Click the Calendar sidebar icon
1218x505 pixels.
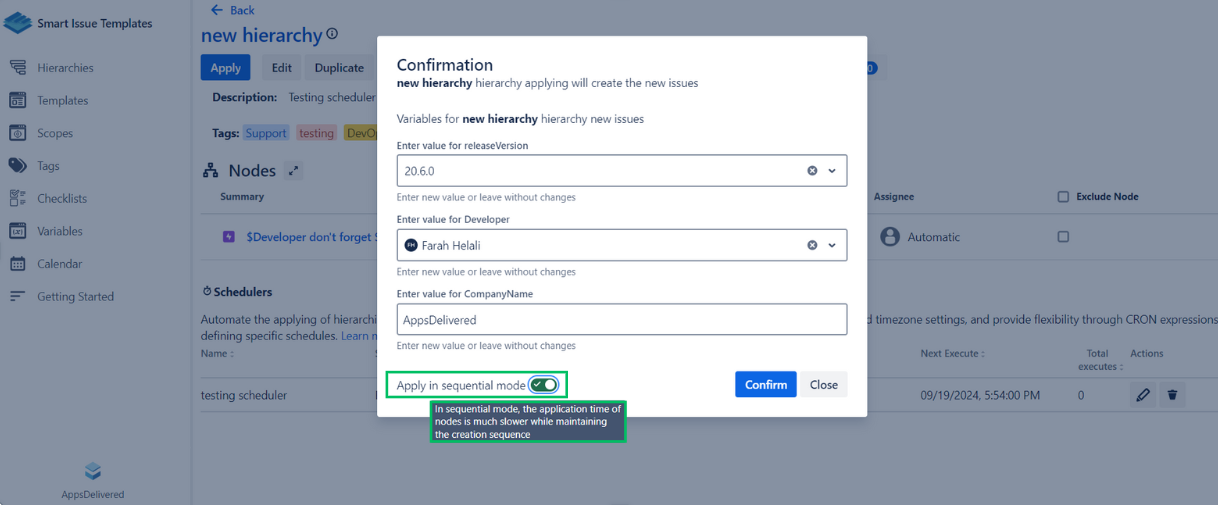pos(18,264)
